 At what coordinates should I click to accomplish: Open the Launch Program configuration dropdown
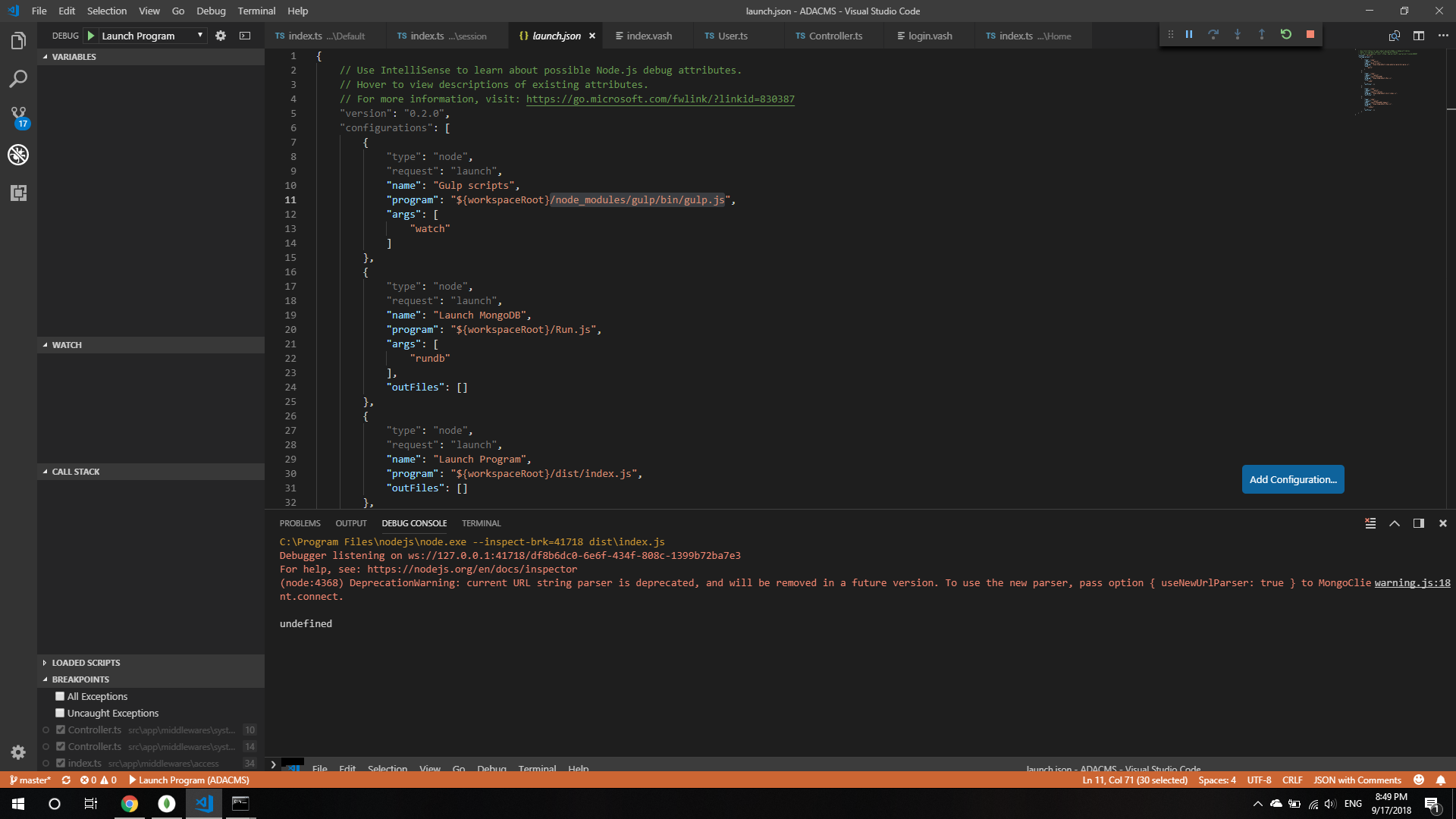[152, 36]
